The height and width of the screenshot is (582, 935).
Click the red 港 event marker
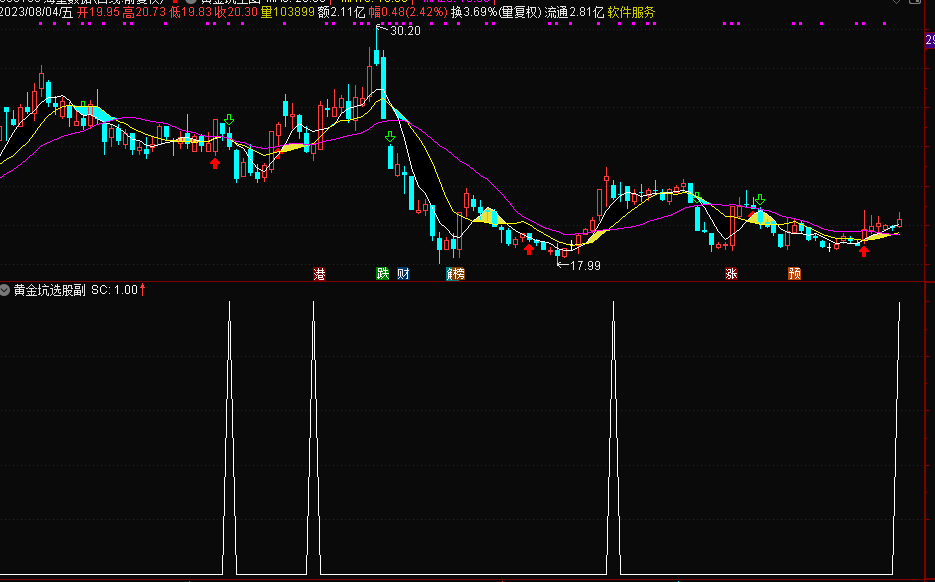click(x=320, y=274)
